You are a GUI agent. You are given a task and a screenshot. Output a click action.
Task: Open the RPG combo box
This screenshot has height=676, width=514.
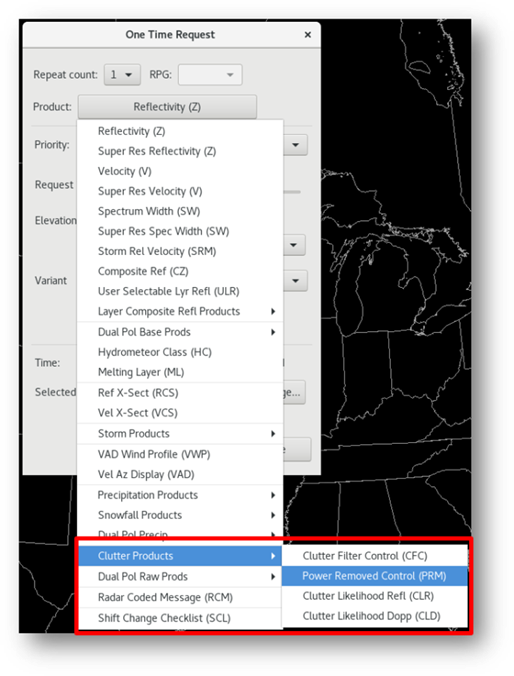click(x=210, y=75)
